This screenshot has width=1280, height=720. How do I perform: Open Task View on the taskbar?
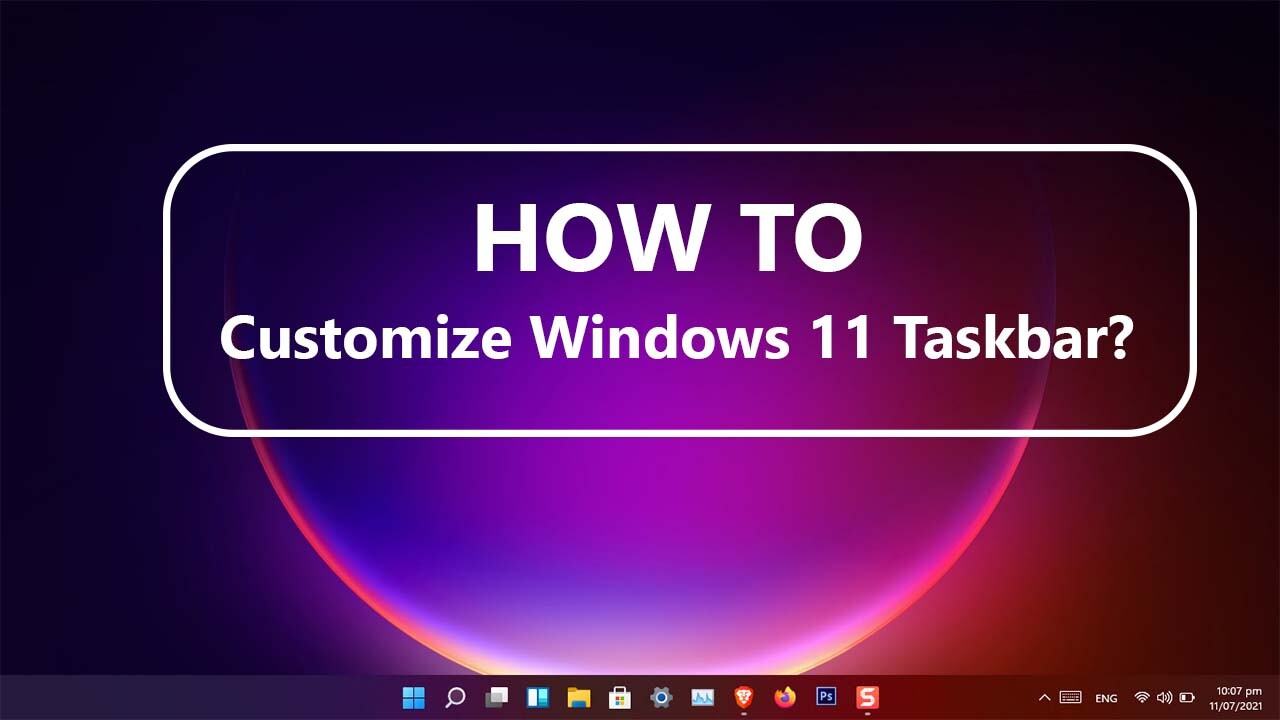[x=496, y=697]
